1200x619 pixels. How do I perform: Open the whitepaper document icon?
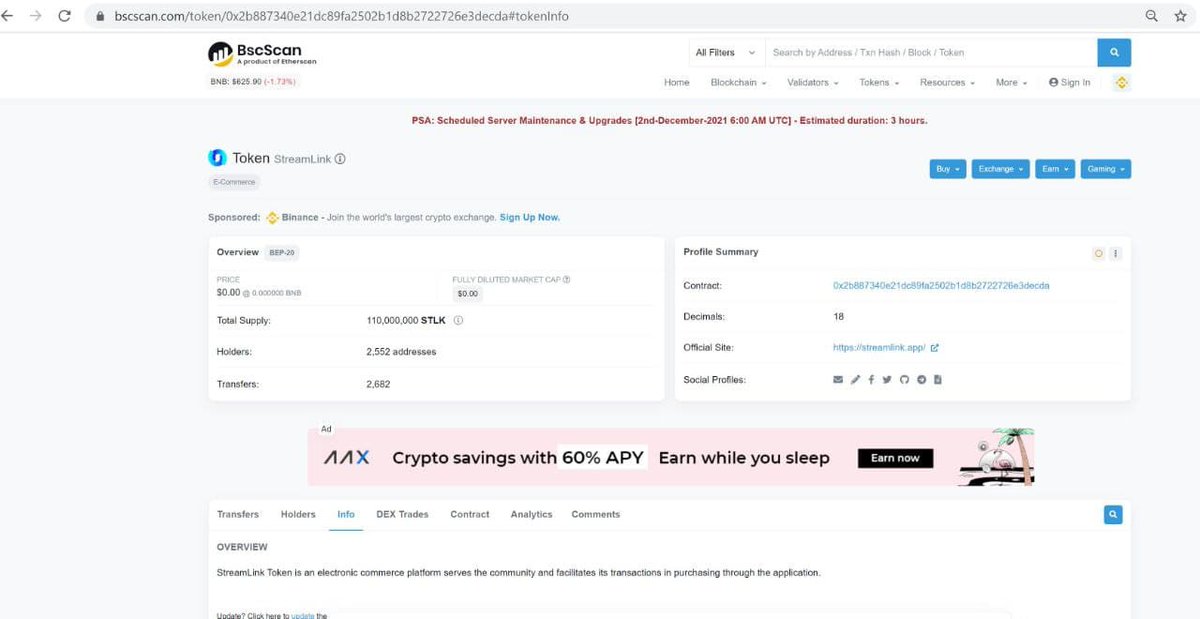tap(938, 380)
